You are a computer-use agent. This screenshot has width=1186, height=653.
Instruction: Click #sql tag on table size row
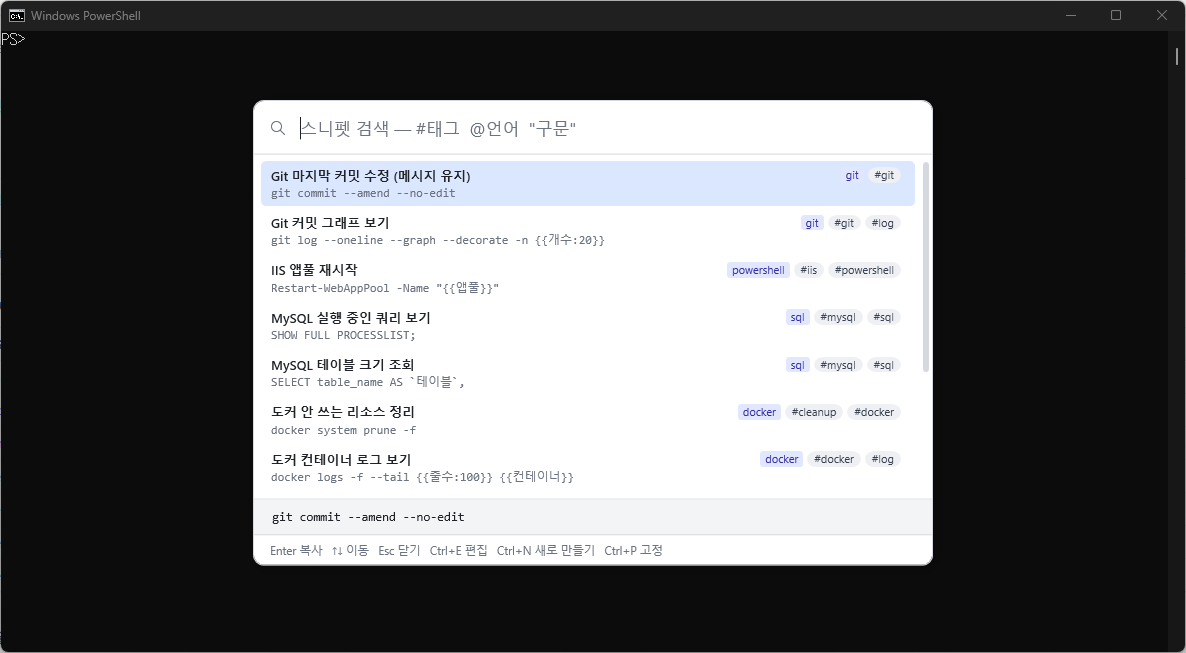pyautogui.click(x=883, y=365)
